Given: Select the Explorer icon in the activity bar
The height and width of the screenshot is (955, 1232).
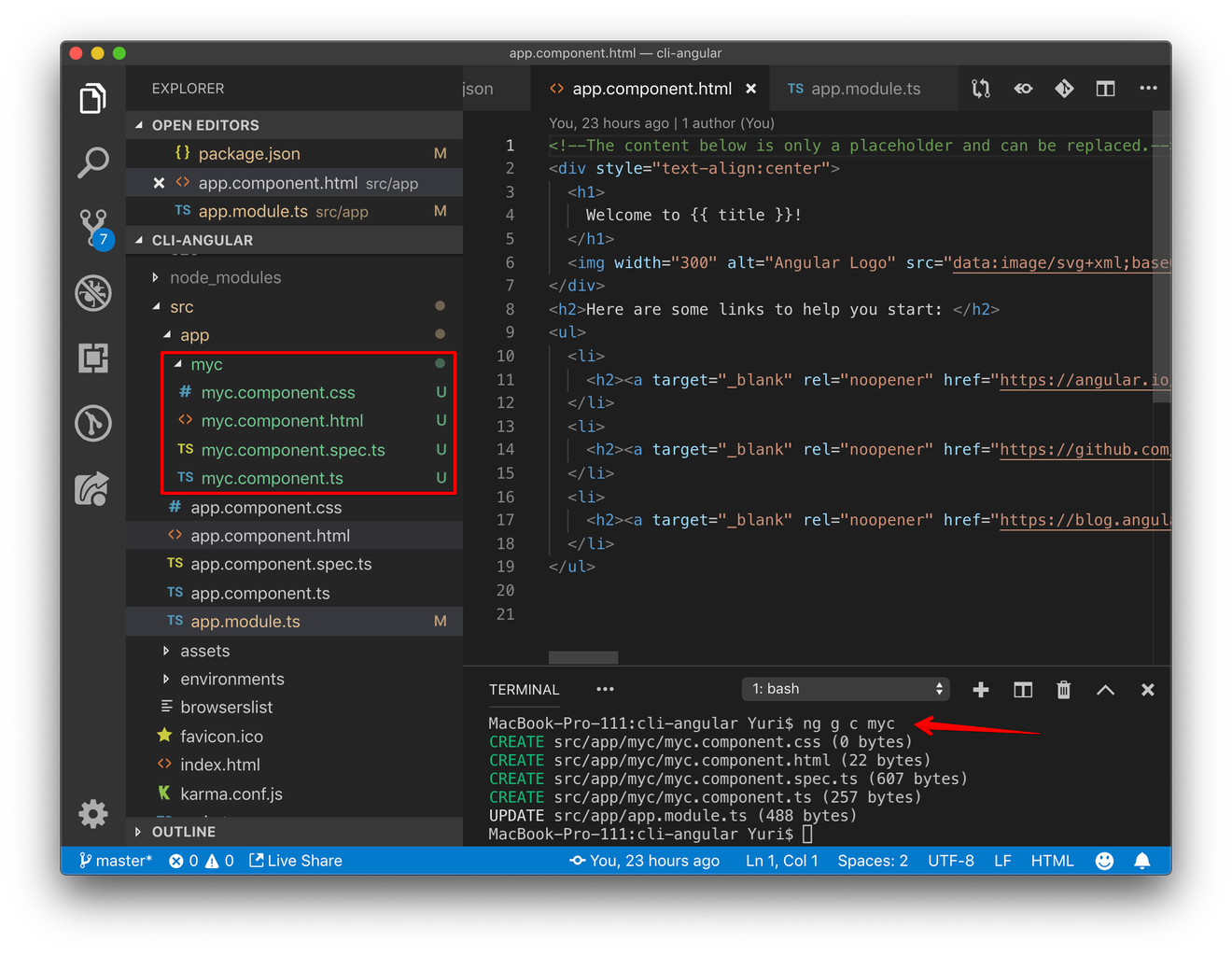Looking at the screenshot, I should 92,97.
